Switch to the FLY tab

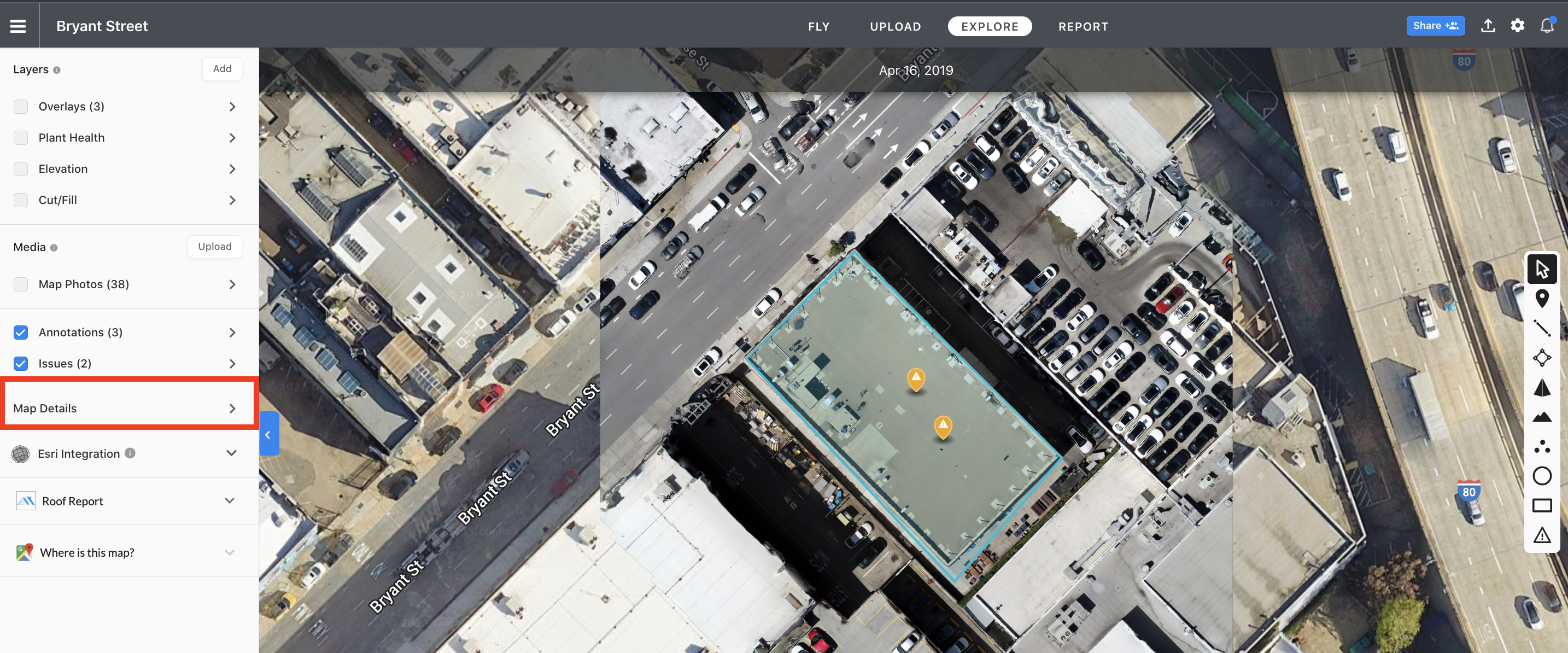tap(818, 26)
